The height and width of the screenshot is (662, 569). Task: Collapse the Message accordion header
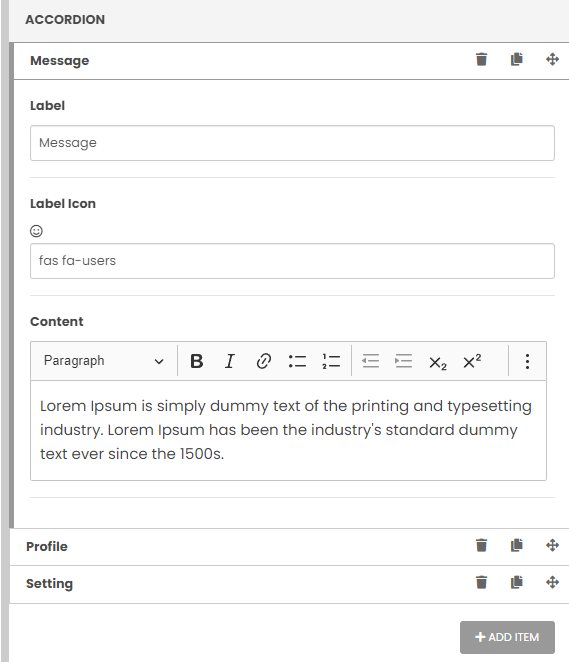tap(291, 61)
